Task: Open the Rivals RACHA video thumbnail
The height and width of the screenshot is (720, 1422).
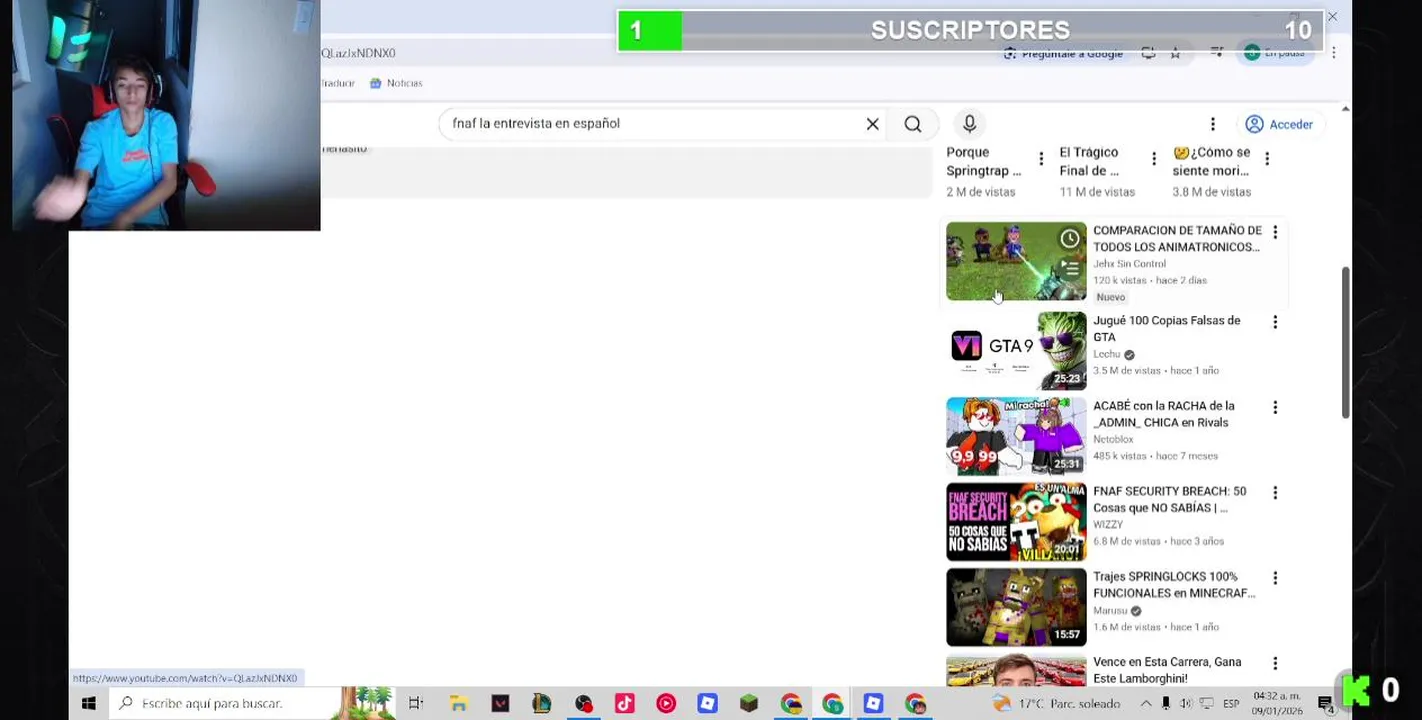Action: point(1016,436)
